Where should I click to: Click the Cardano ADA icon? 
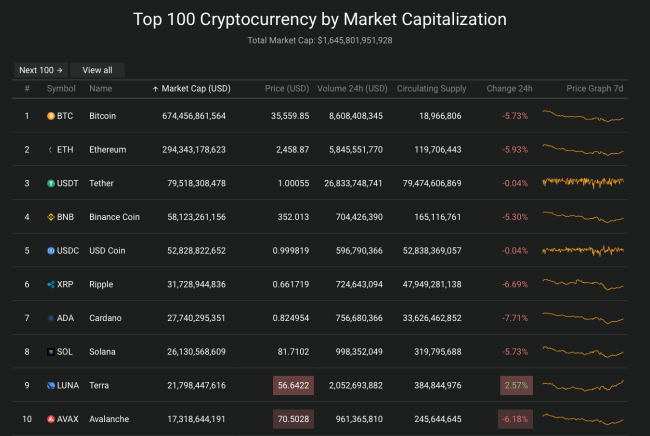click(x=51, y=318)
